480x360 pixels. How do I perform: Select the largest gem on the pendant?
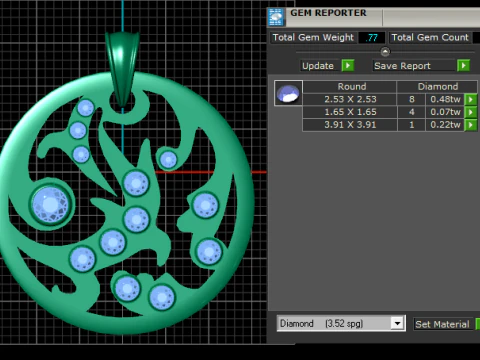pos(51,204)
